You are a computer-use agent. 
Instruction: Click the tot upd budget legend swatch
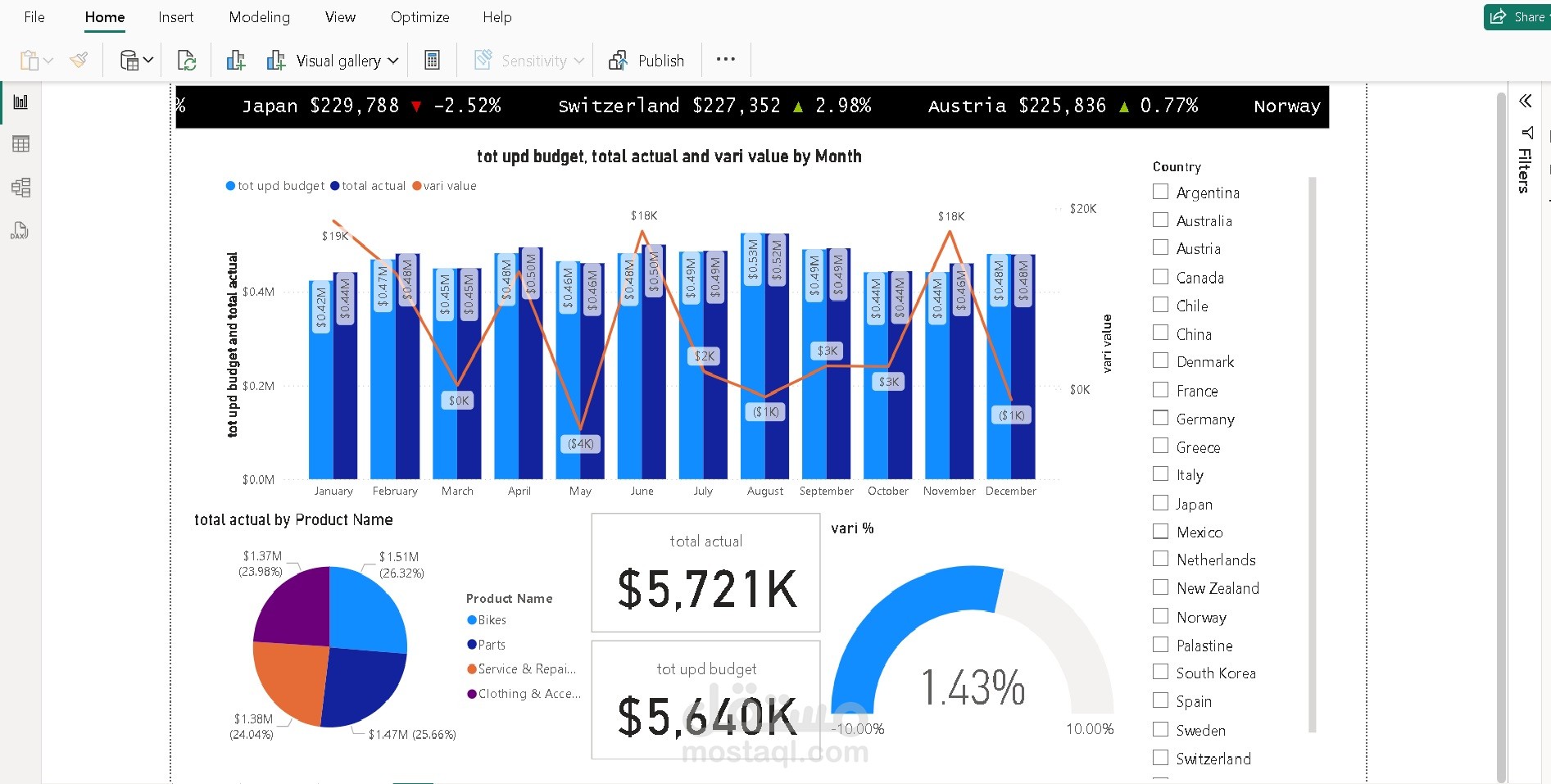pos(230,186)
